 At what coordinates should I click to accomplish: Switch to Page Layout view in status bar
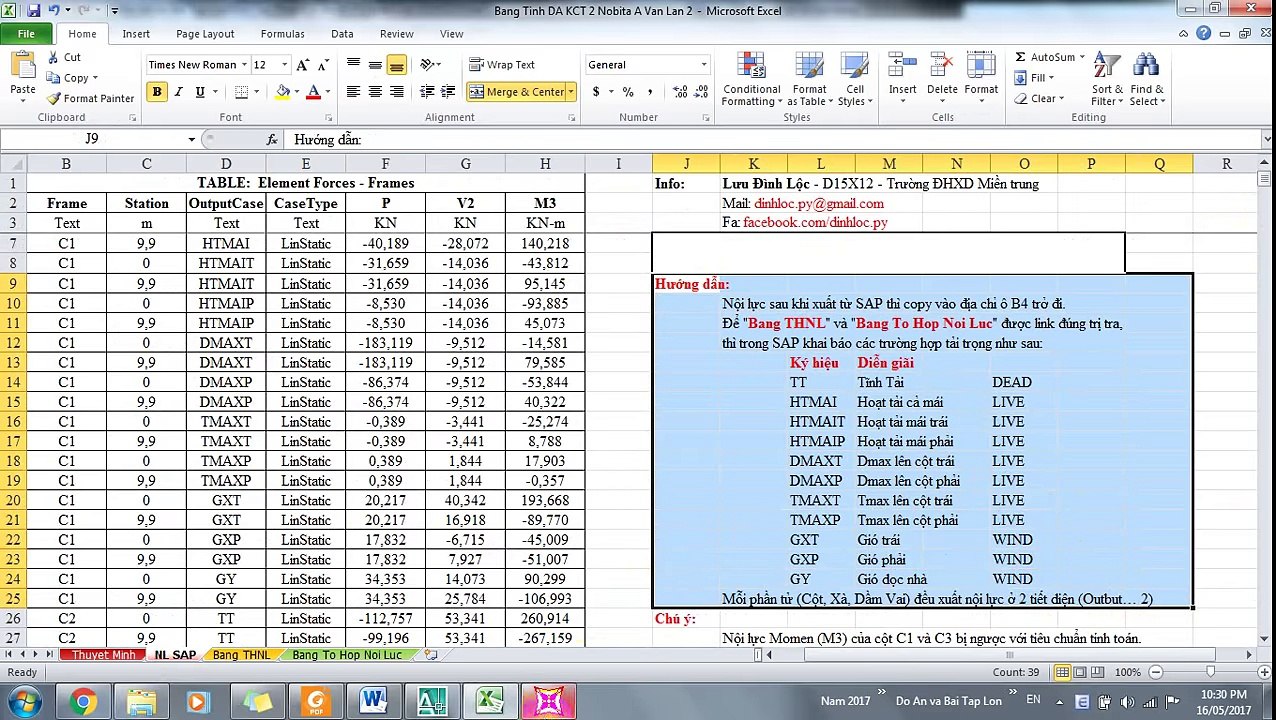pyautogui.click(x=1082, y=673)
